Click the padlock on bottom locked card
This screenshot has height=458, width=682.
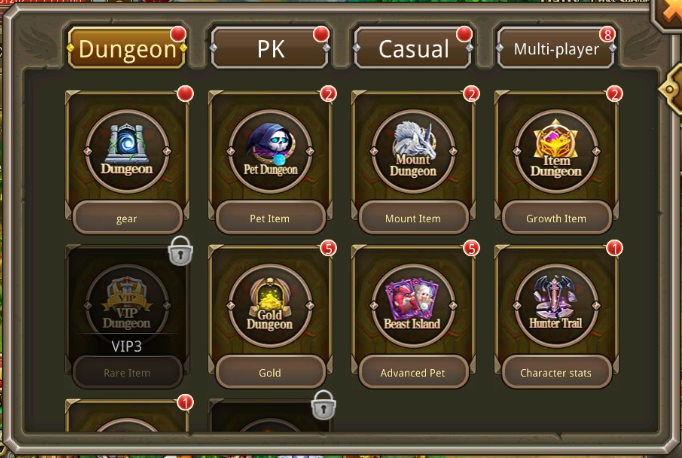tap(323, 405)
